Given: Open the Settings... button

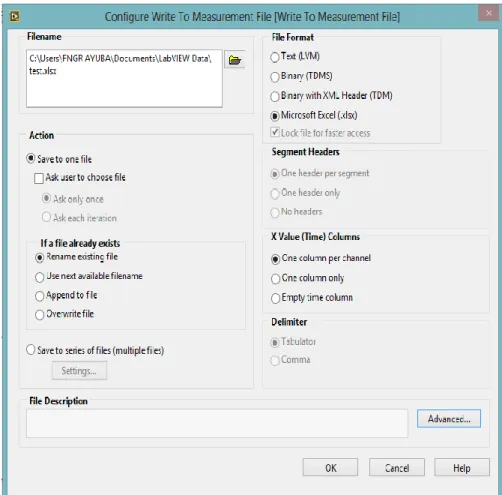Looking at the screenshot, I should tap(79, 371).
